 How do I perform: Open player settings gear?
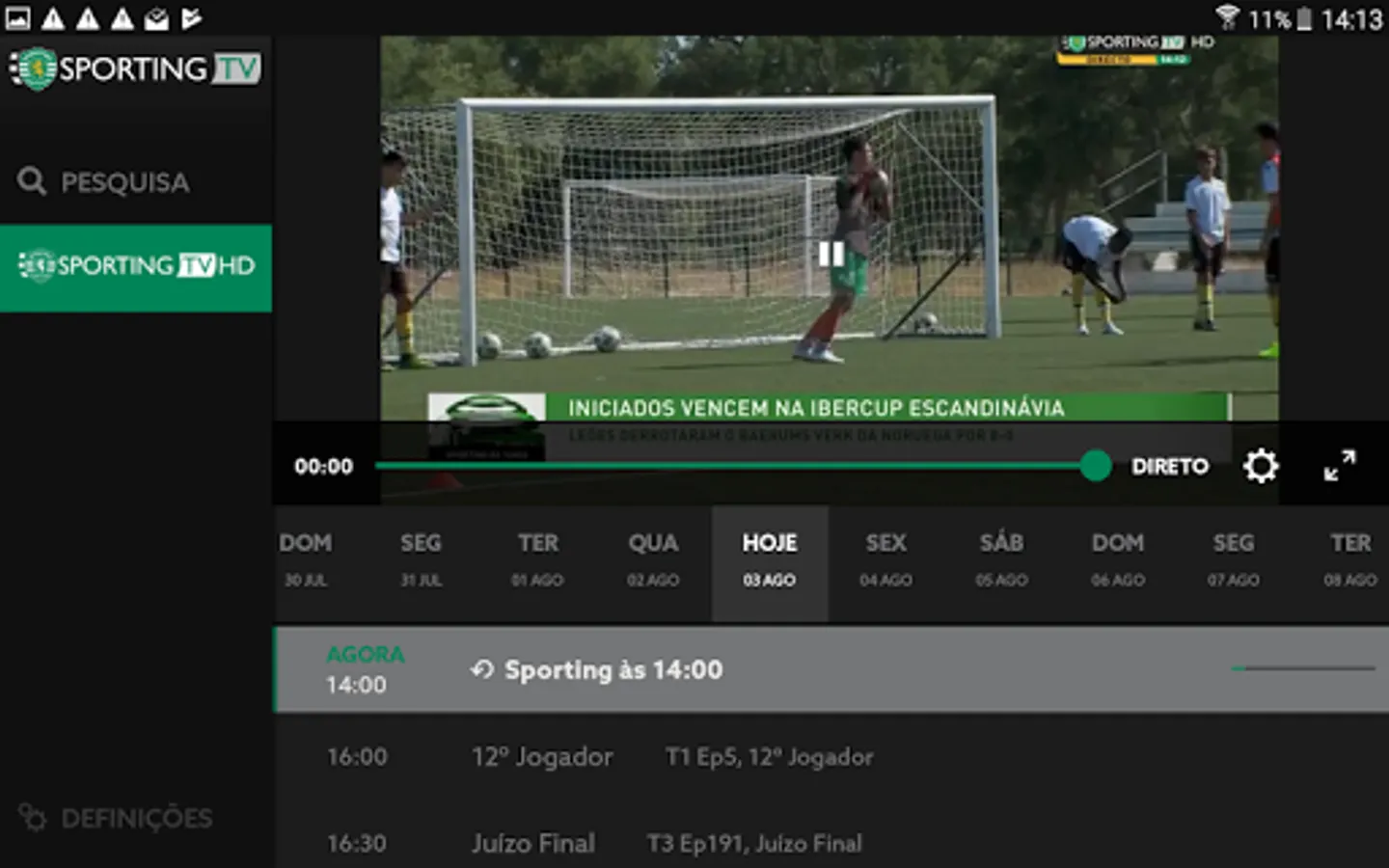click(x=1260, y=466)
